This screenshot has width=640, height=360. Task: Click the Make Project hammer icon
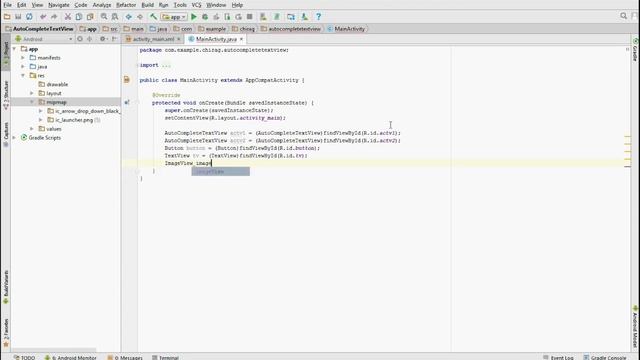tap(153, 17)
